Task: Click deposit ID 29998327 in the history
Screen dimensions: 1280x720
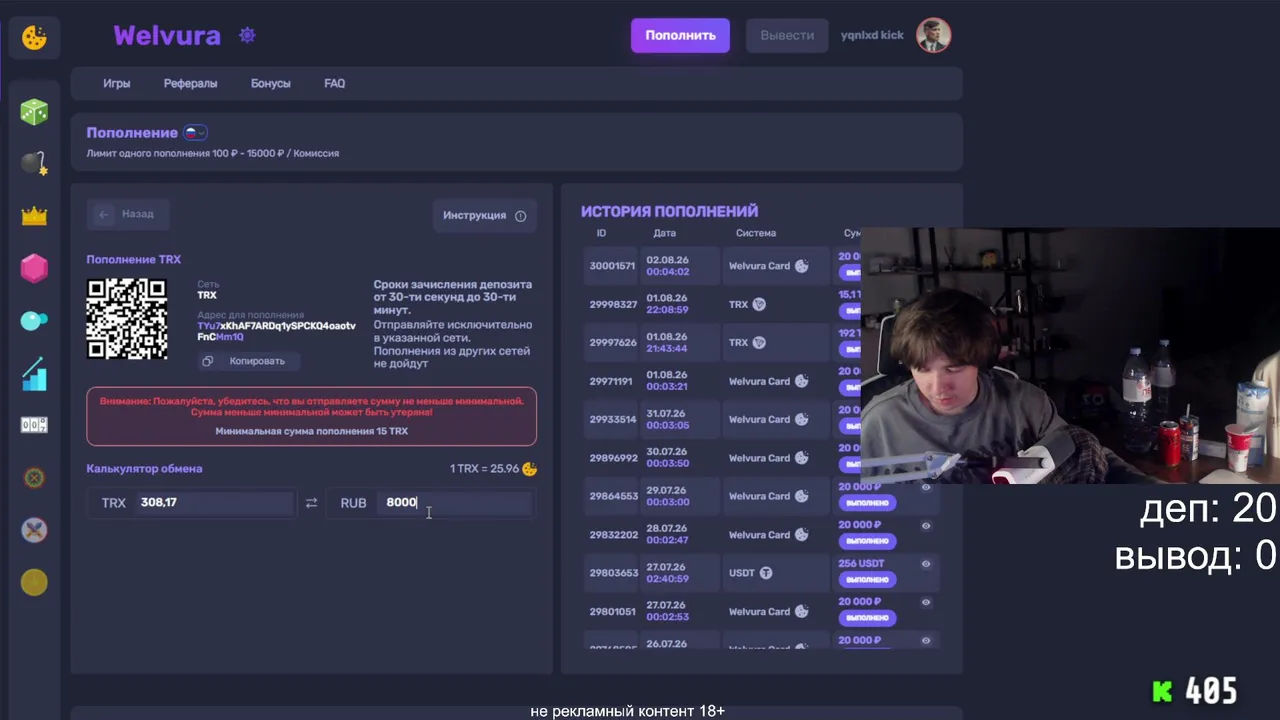Action: 613,304
